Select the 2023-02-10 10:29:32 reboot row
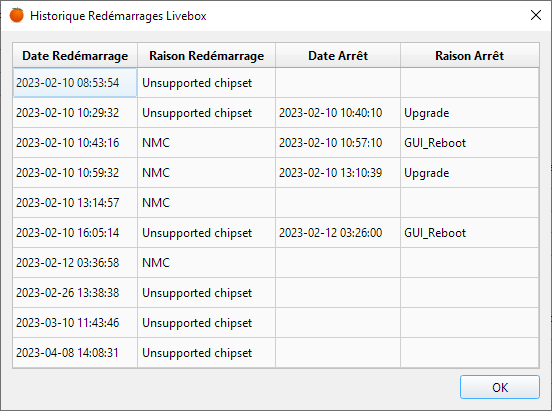This screenshot has height=411, width=552. pos(276,113)
